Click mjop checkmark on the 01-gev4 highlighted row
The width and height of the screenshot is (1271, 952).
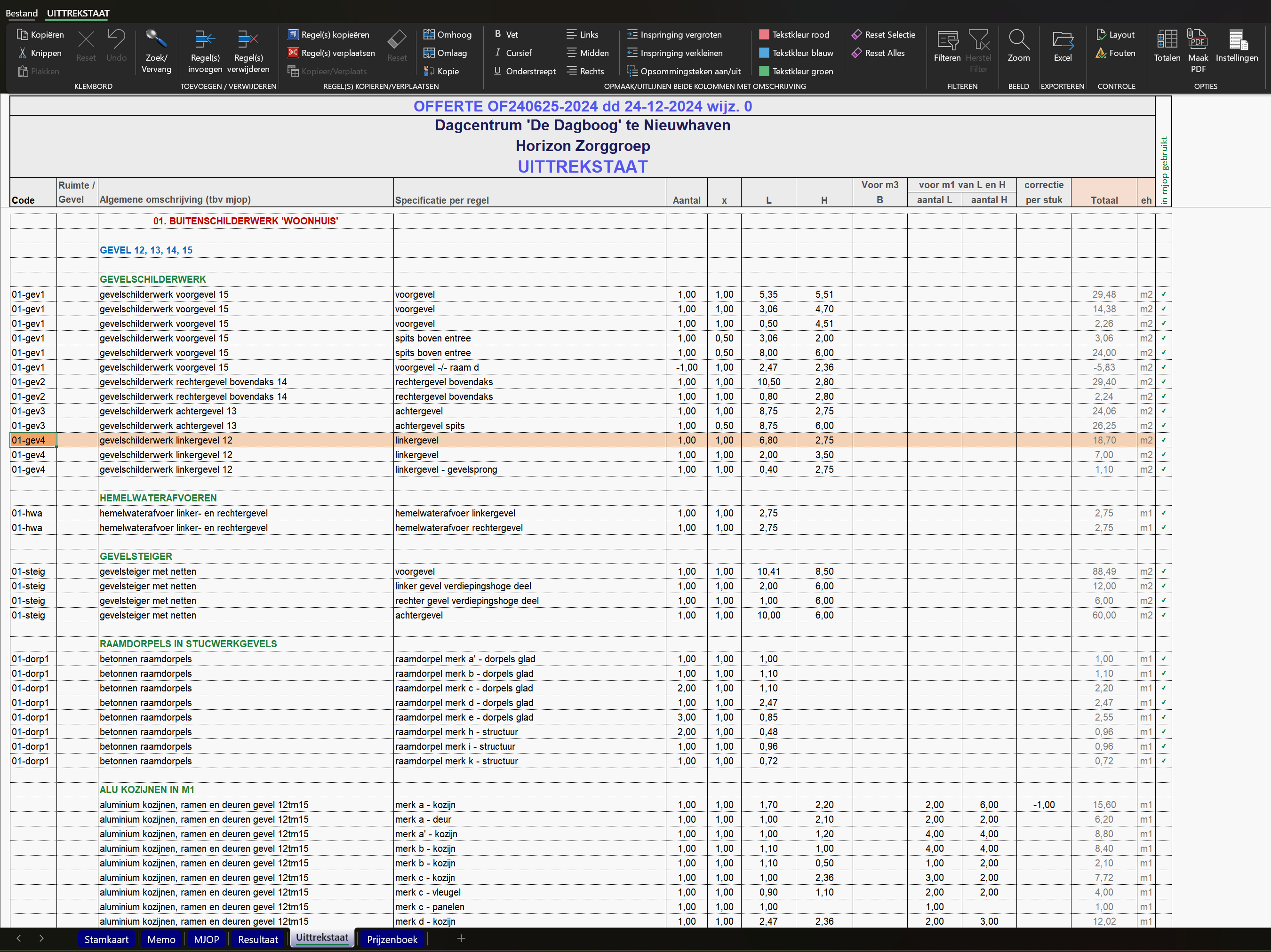[x=1164, y=440]
